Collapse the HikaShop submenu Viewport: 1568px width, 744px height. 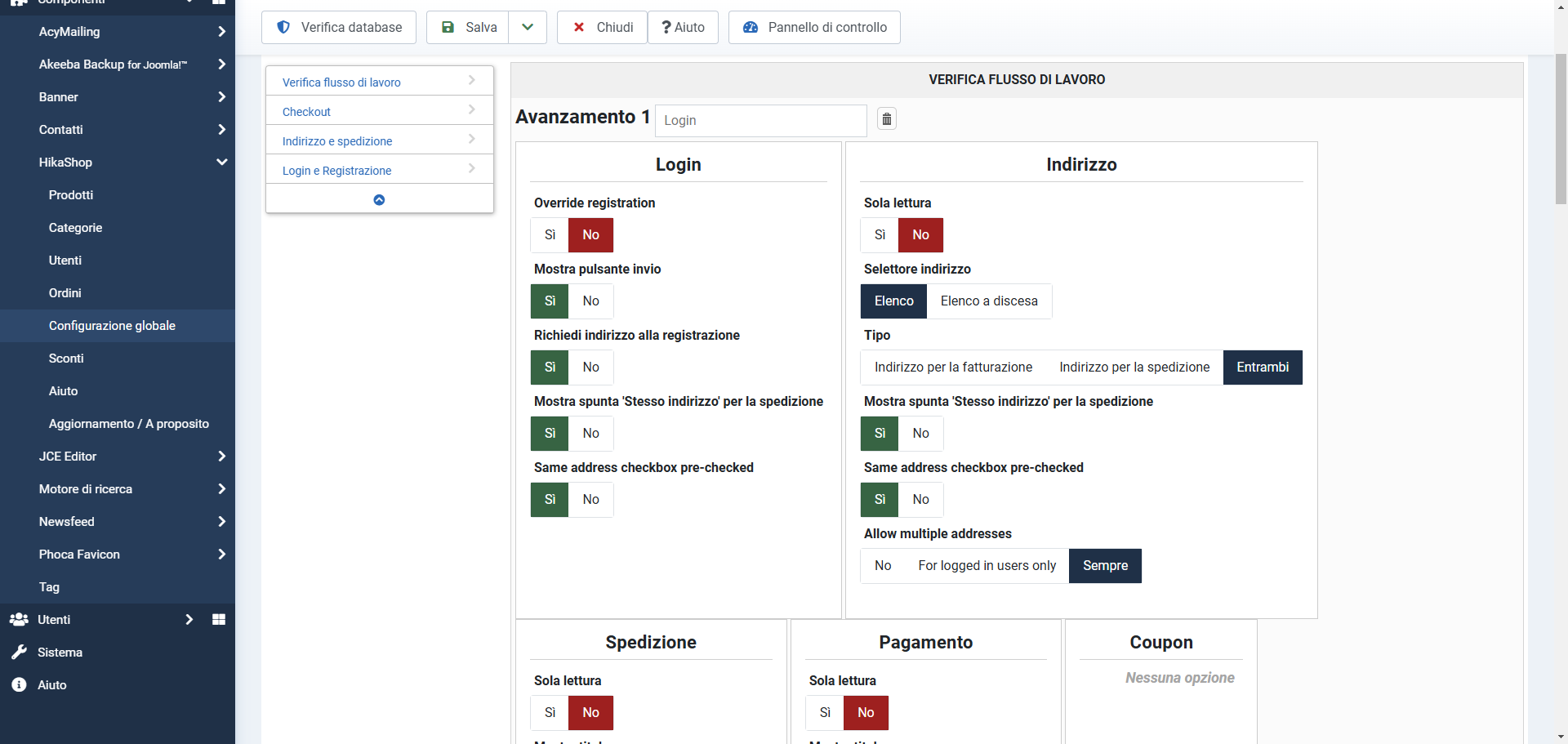click(x=221, y=163)
